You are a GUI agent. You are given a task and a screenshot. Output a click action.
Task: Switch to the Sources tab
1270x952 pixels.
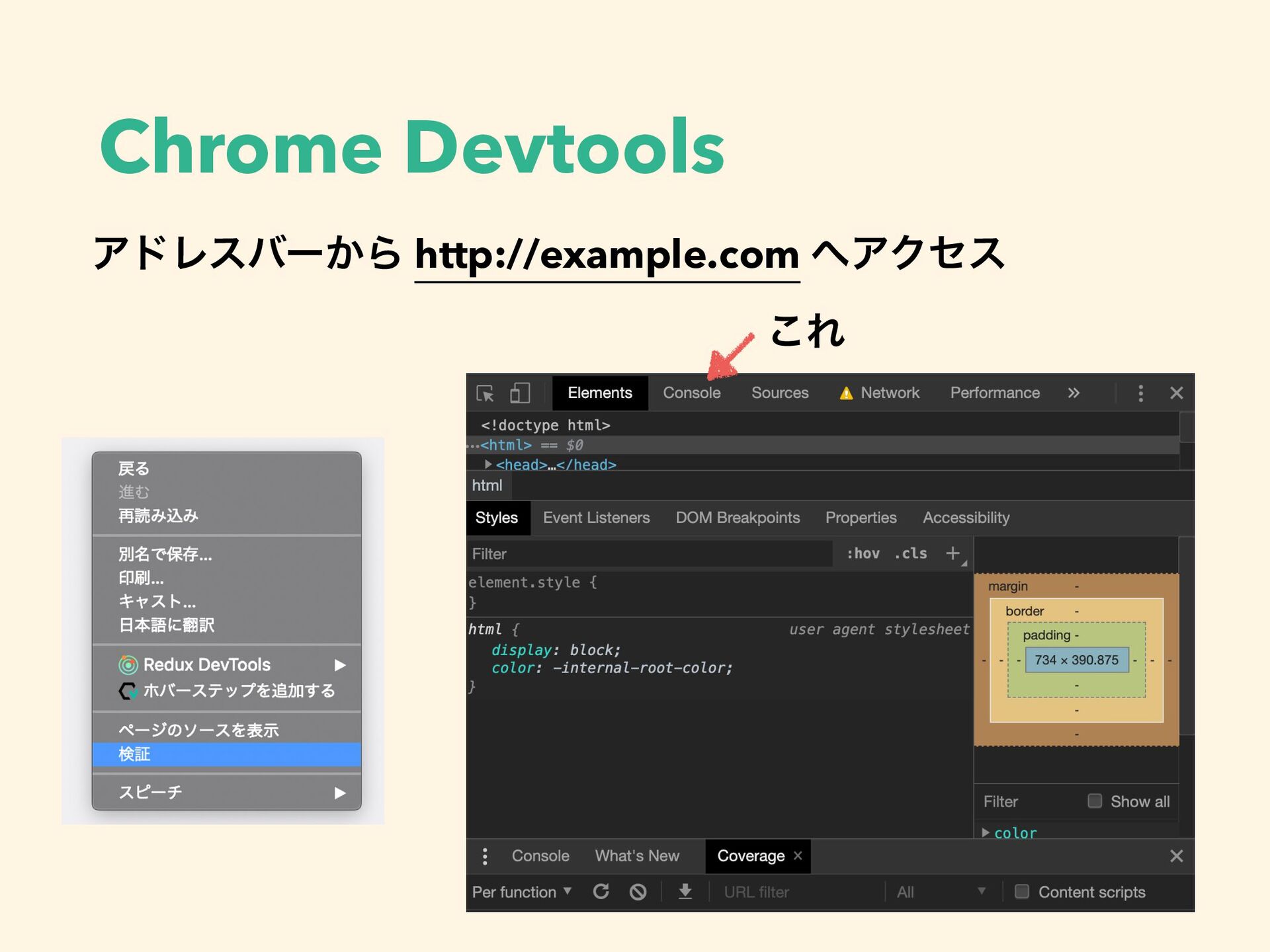click(x=781, y=393)
